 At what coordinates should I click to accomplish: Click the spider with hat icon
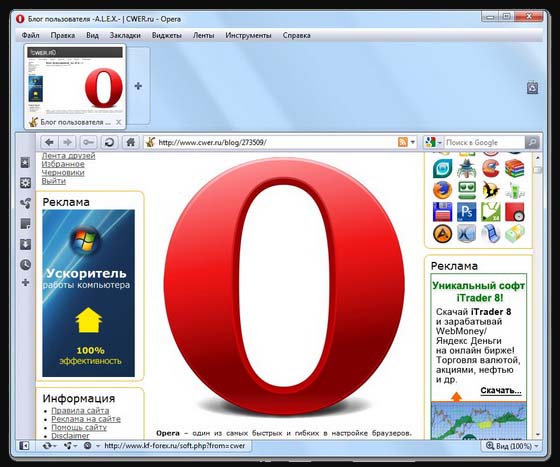point(466,168)
